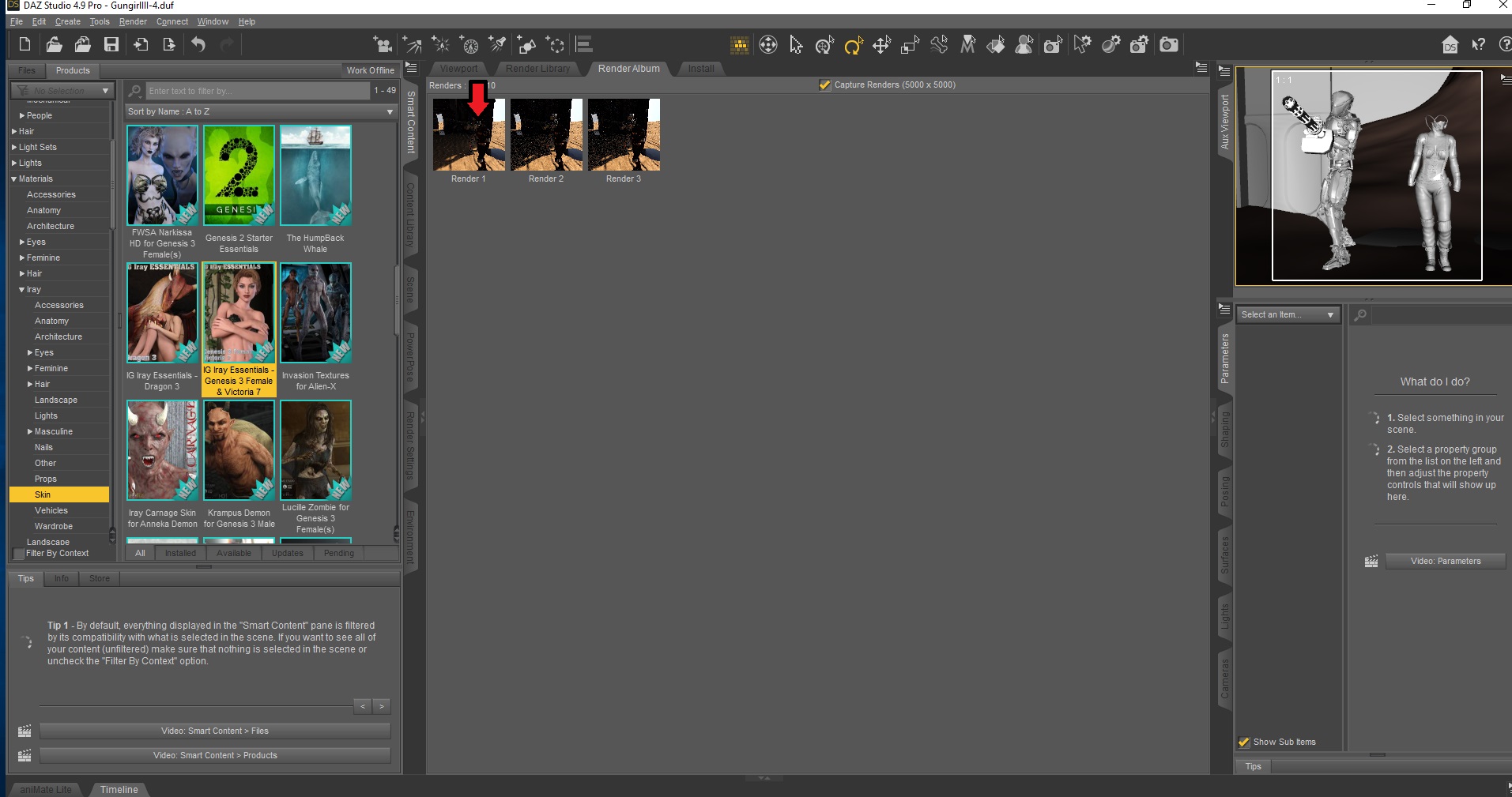
Task: Click the What's This help cursor icon
Action: coord(1479,45)
